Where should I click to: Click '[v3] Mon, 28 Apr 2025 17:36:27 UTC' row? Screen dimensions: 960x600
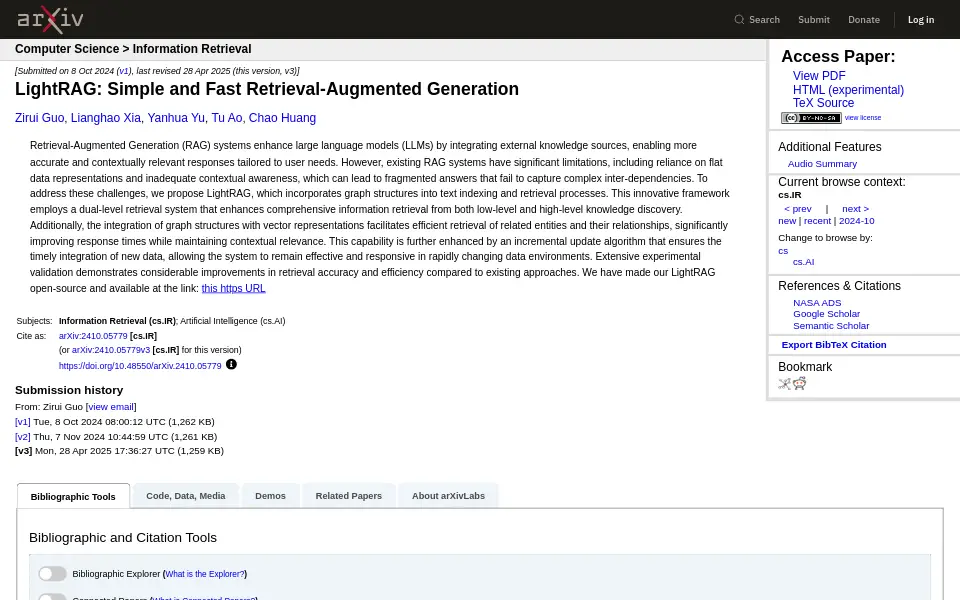pos(119,451)
